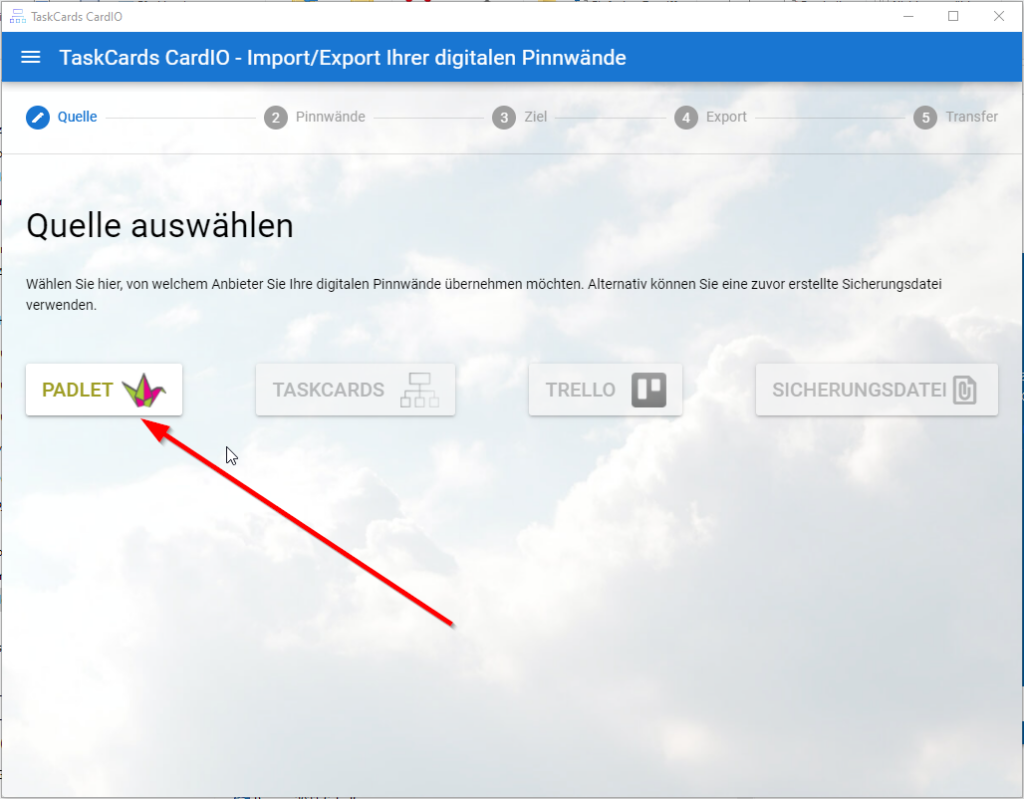Click the step 3 number circle
This screenshot has height=799, width=1024.
(x=504, y=117)
